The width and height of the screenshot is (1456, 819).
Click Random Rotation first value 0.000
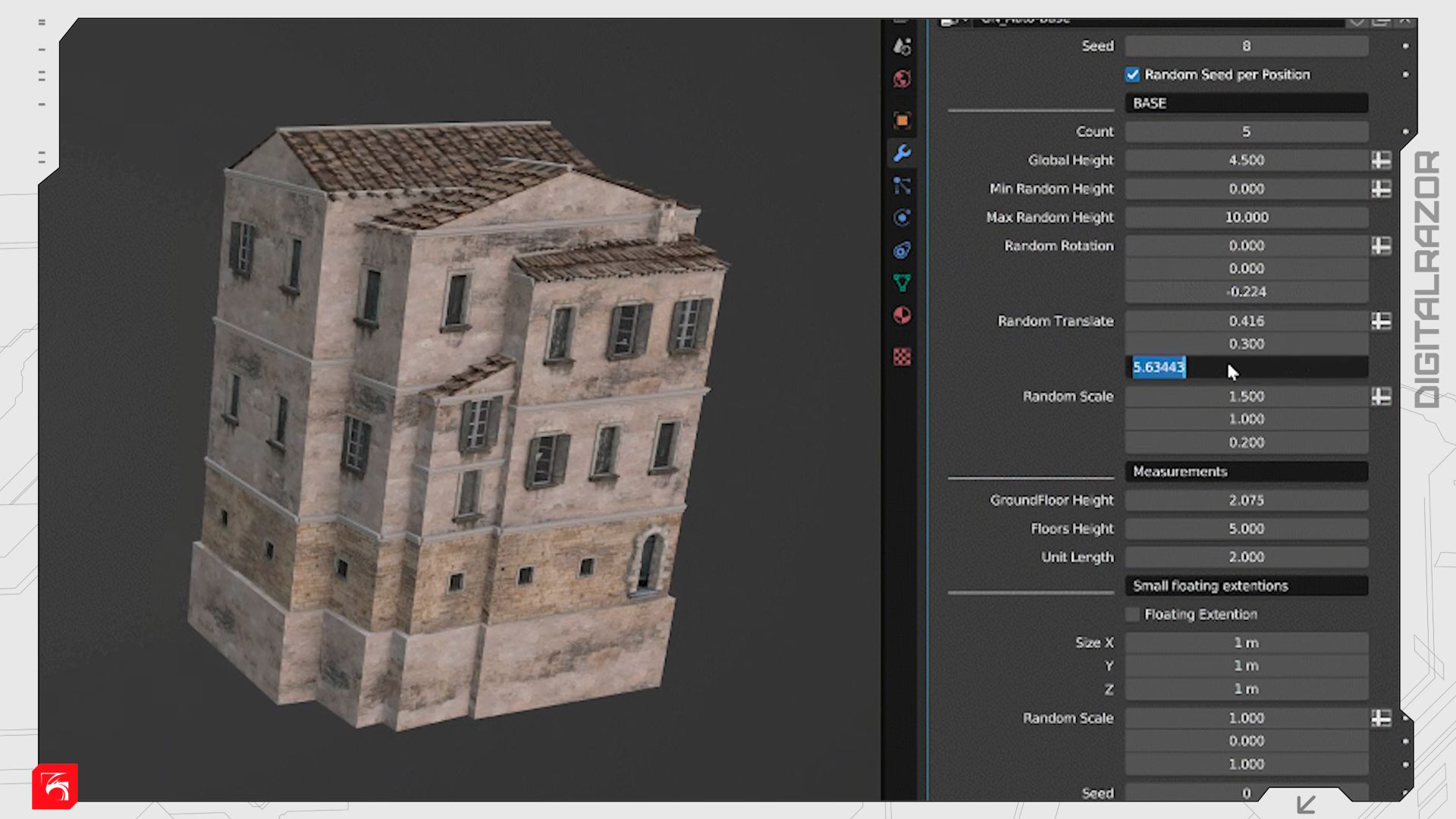[x=1246, y=246]
